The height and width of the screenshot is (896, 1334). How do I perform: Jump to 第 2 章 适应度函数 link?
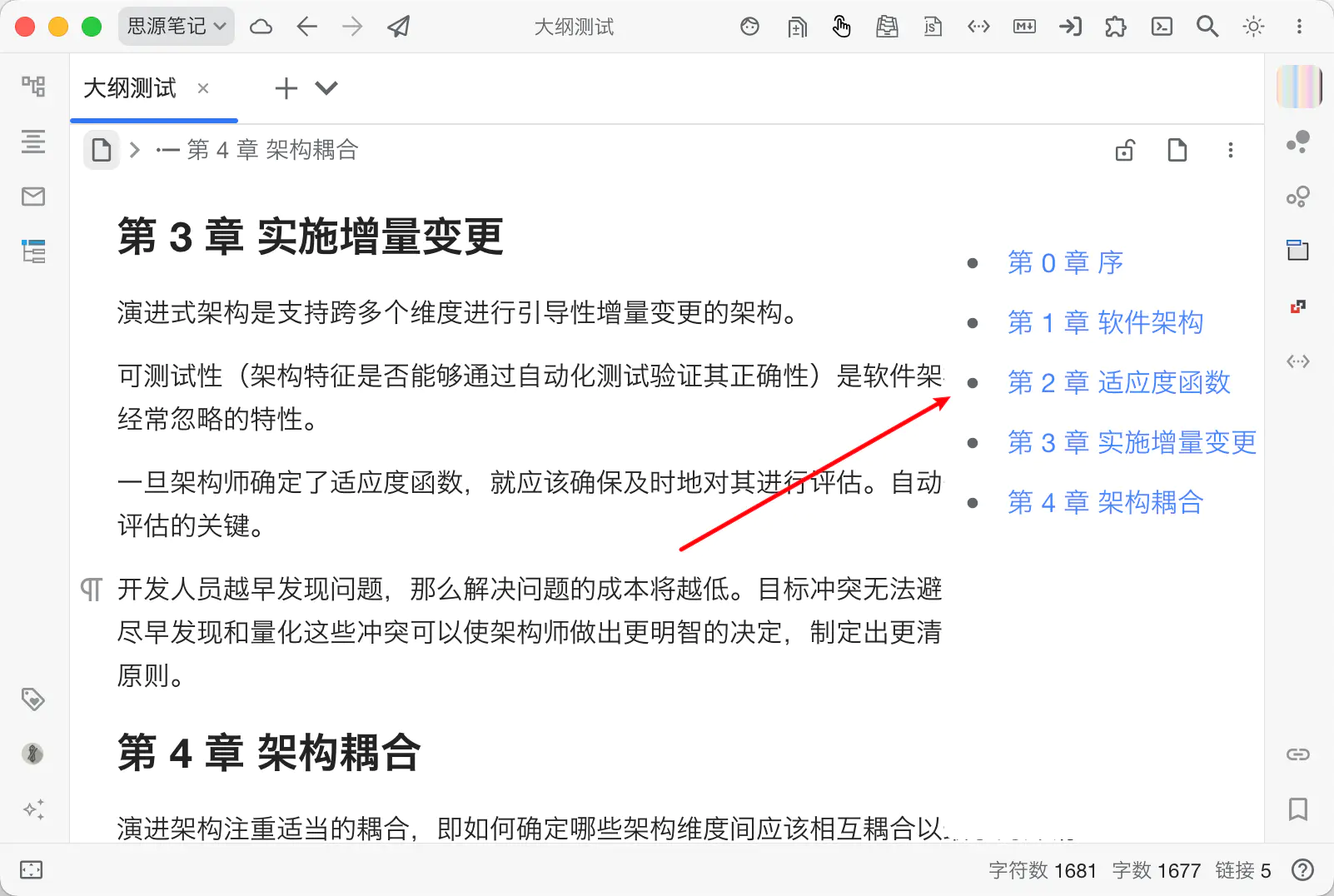1118,382
